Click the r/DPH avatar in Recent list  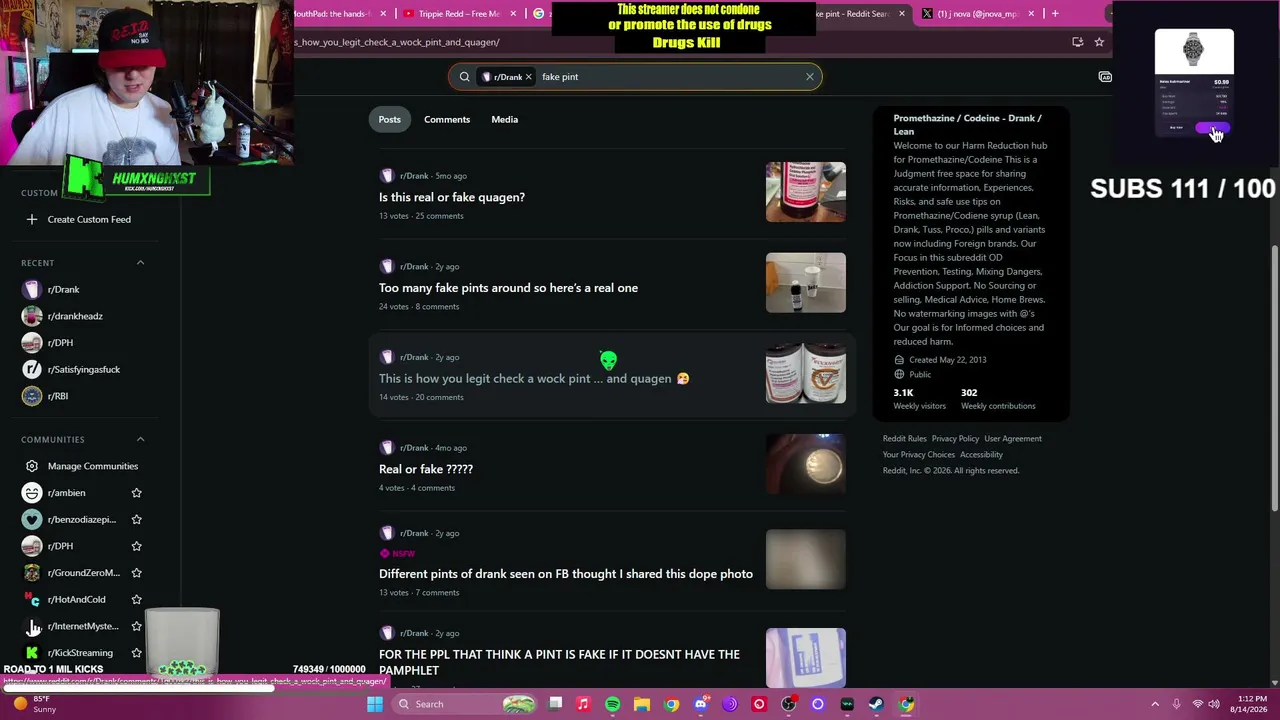coord(32,343)
